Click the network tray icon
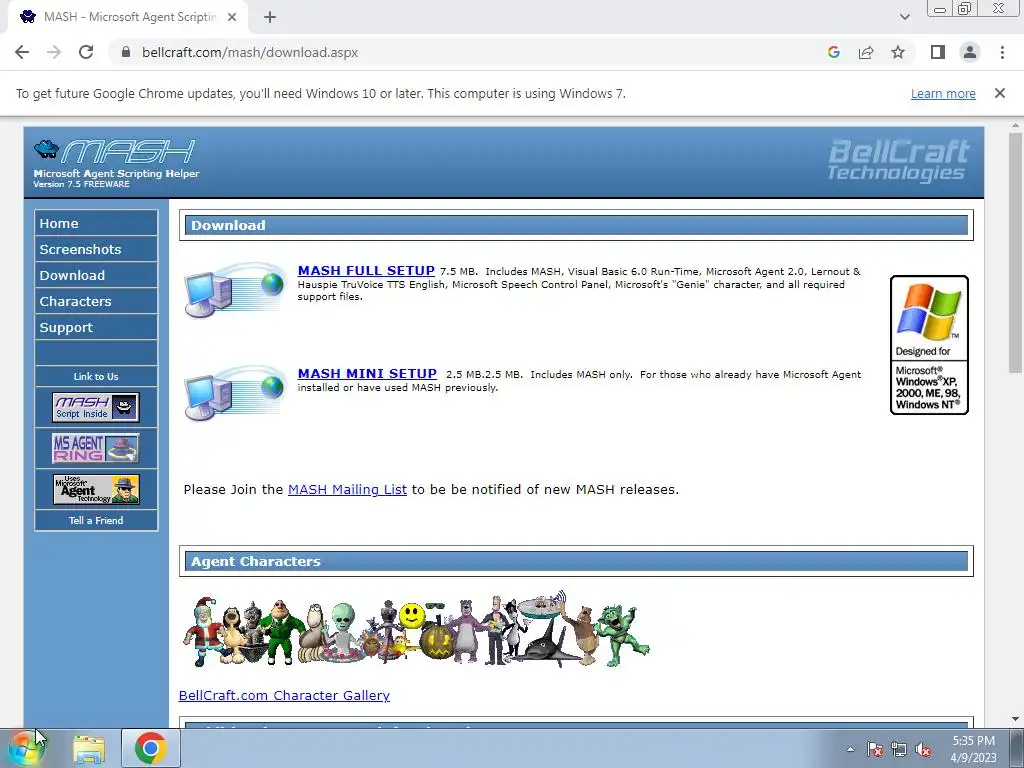1024x768 pixels. (899, 750)
